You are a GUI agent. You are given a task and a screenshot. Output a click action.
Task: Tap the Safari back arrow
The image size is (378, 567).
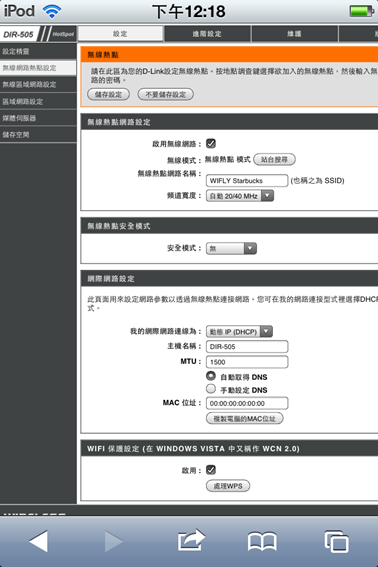click(39, 541)
